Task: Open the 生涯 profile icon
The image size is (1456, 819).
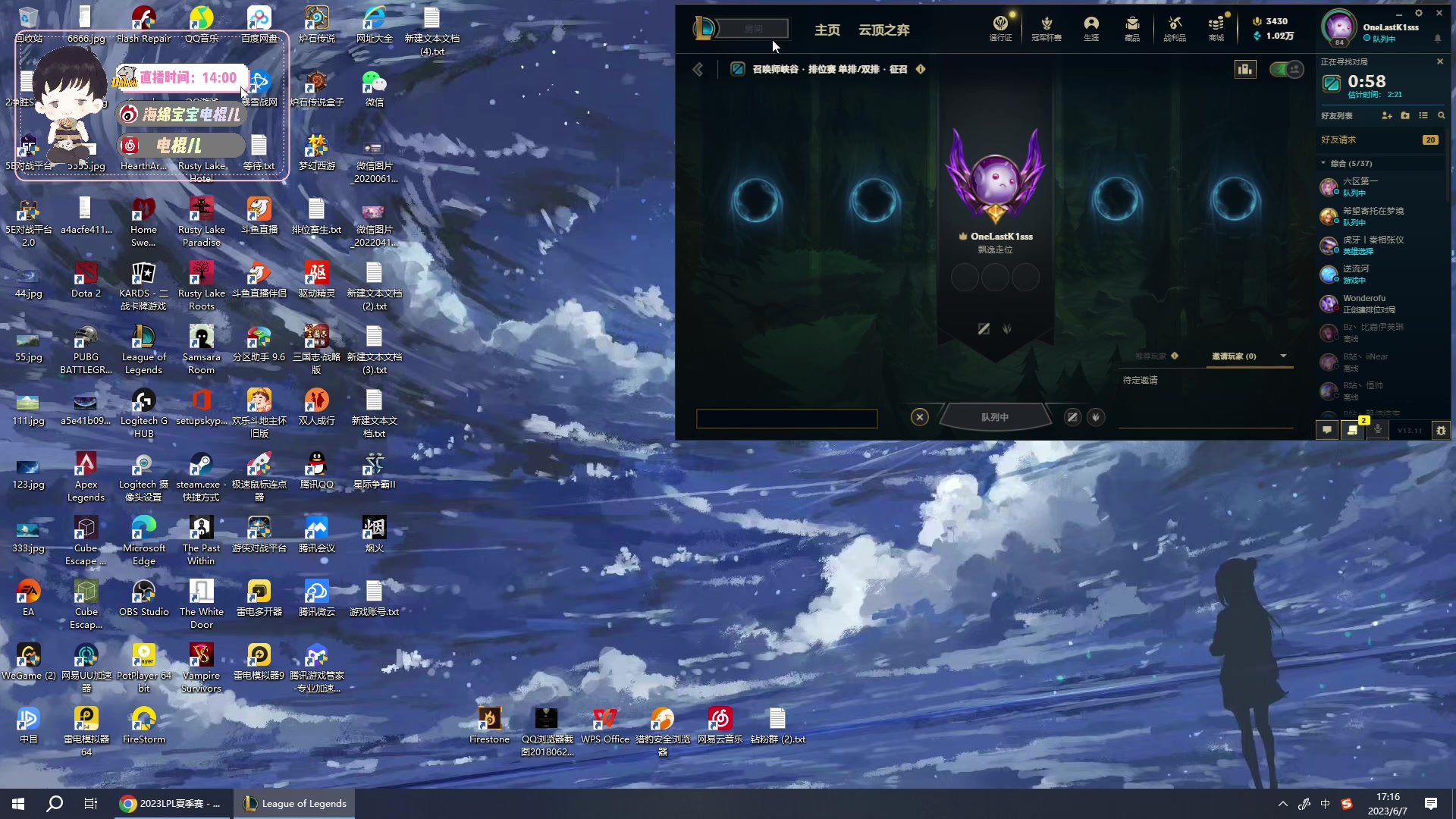Action: (1091, 28)
